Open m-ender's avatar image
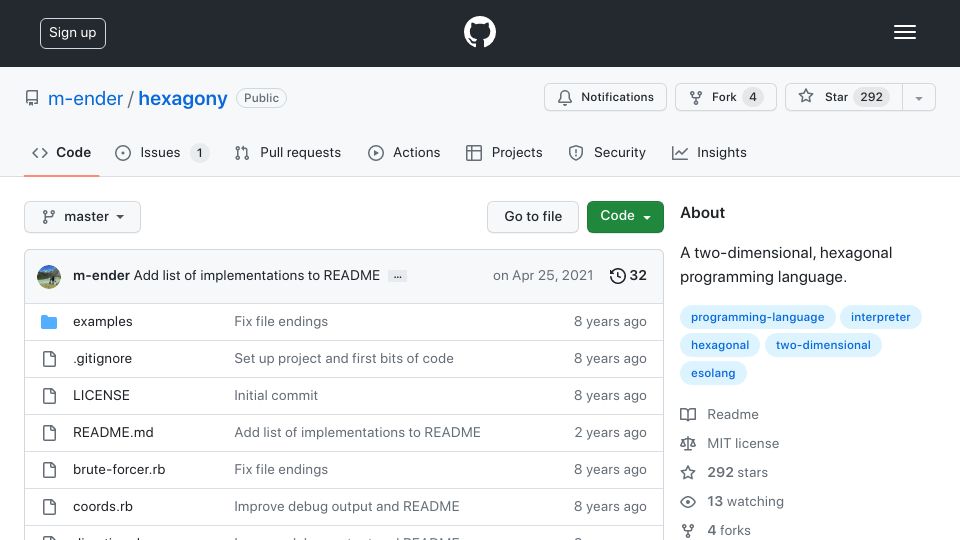 (x=49, y=277)
